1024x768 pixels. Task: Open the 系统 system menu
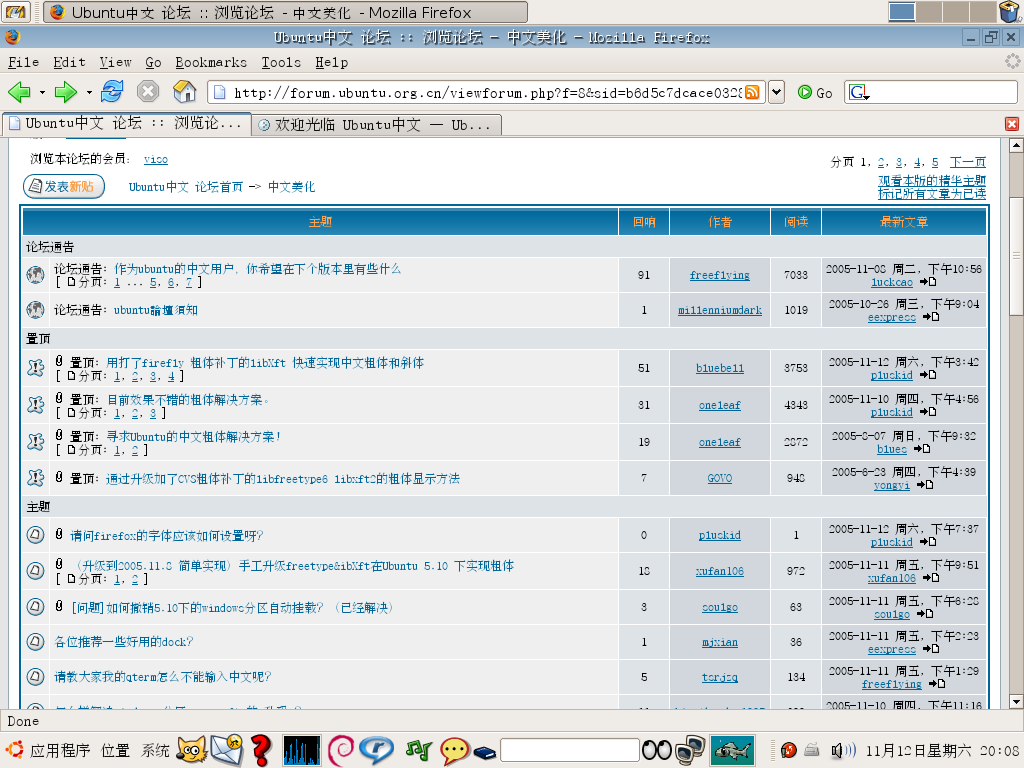[155, 750]
